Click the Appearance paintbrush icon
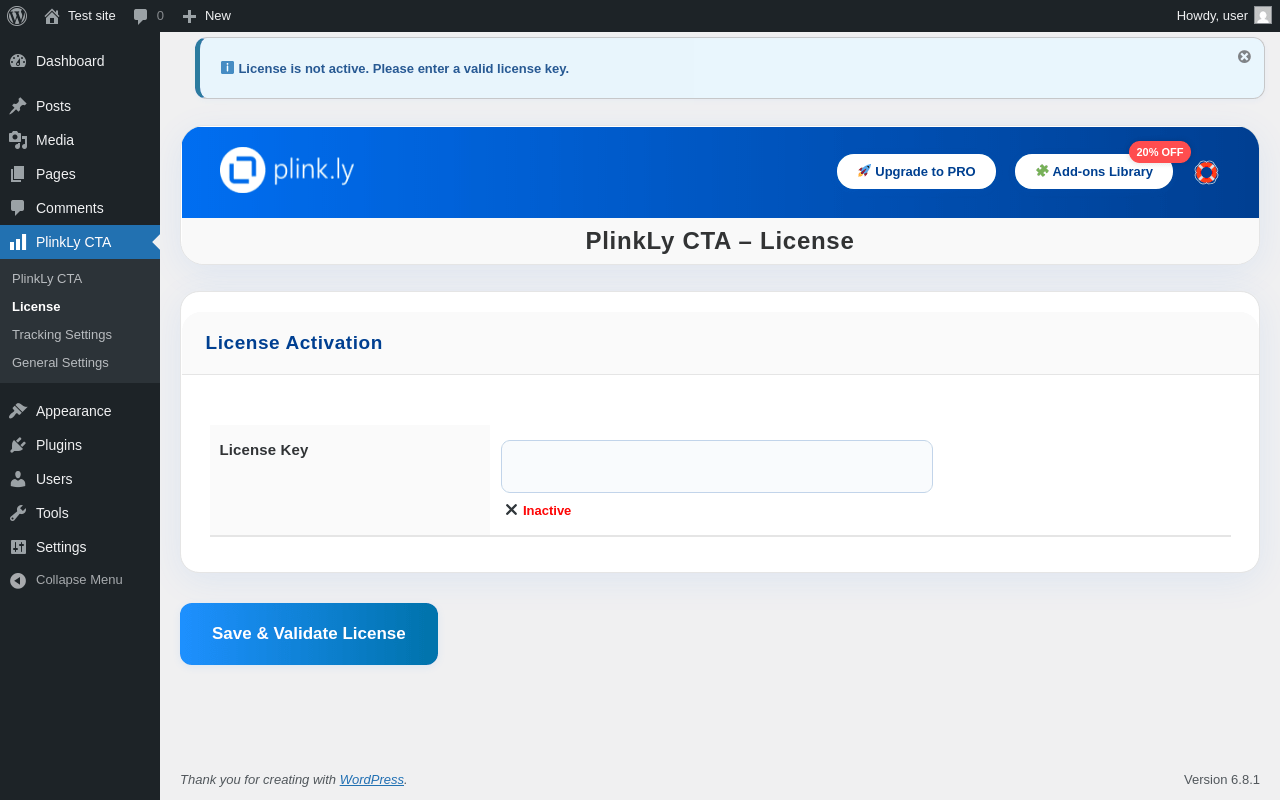Screen dimensions: 1280x800 point(18,411)
